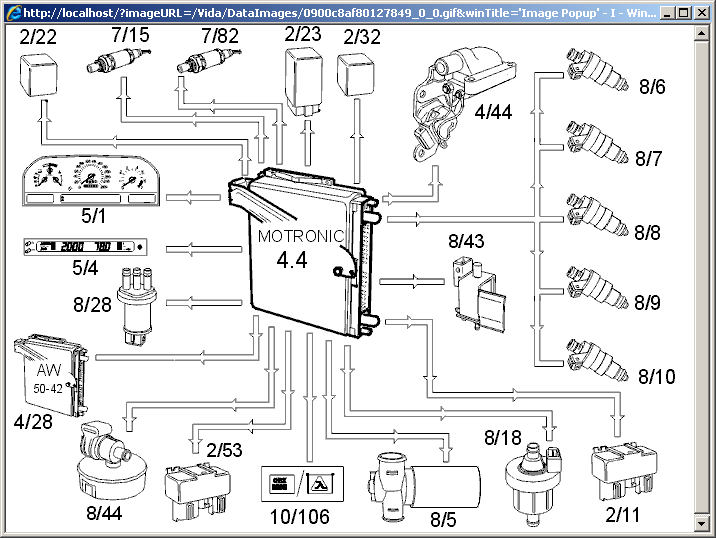This screenshot has height=538, width=716.
Task: Click the label text "2/23"
Action: pyautogui.click(x=303, y=34)
